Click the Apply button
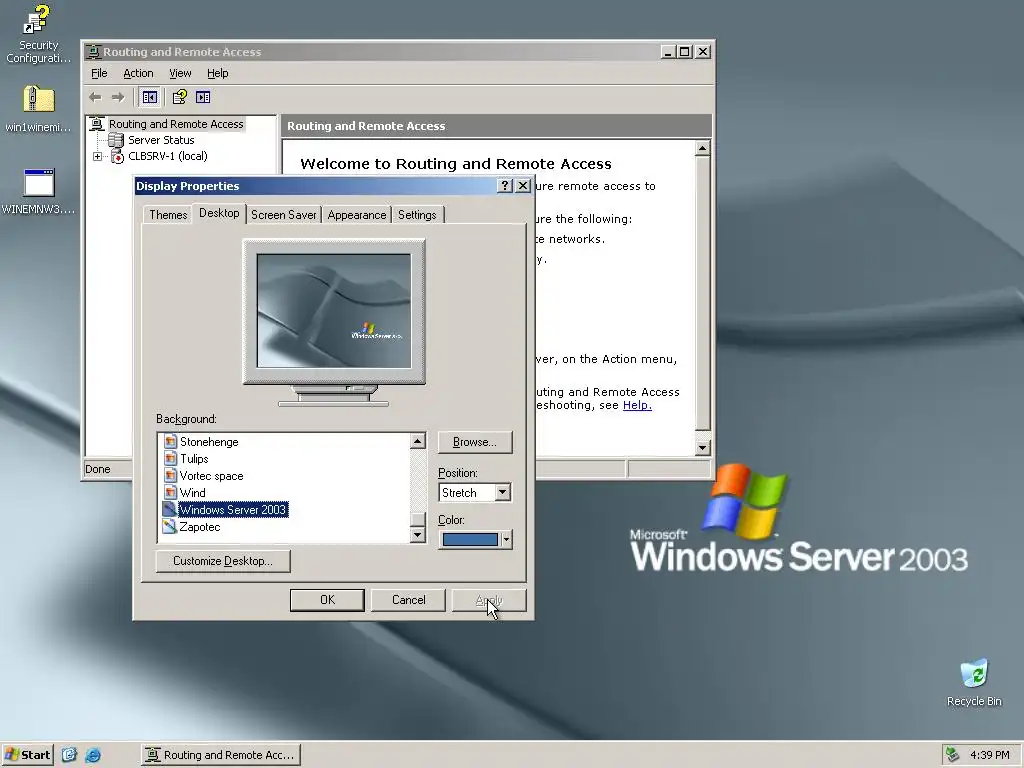This screenshot has width=1024, height=768. pyautogui.click(x=488, y=600)
